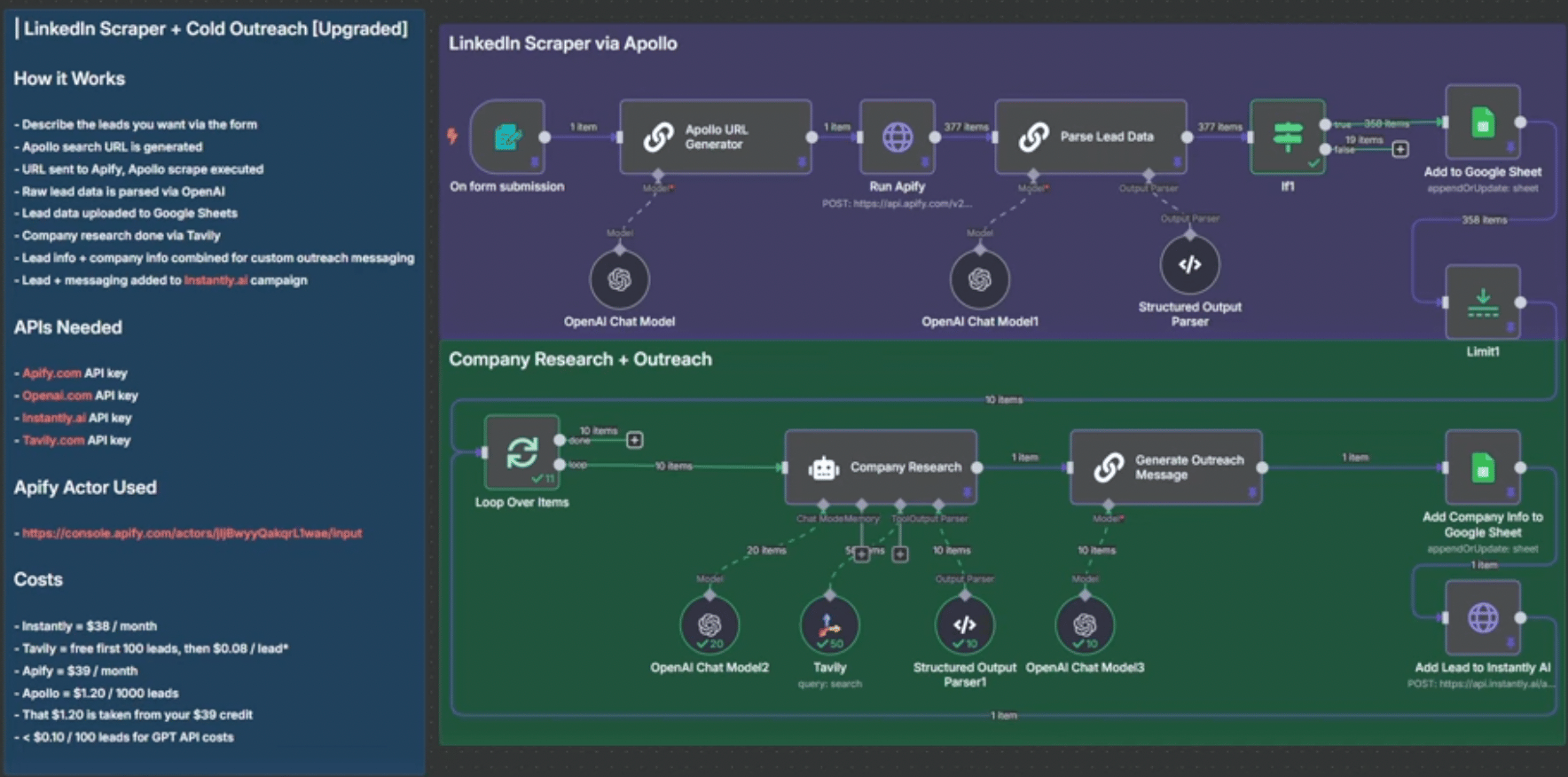Open the Openai.com API key link
The image size is (1568, 777).
click(57, 396)
